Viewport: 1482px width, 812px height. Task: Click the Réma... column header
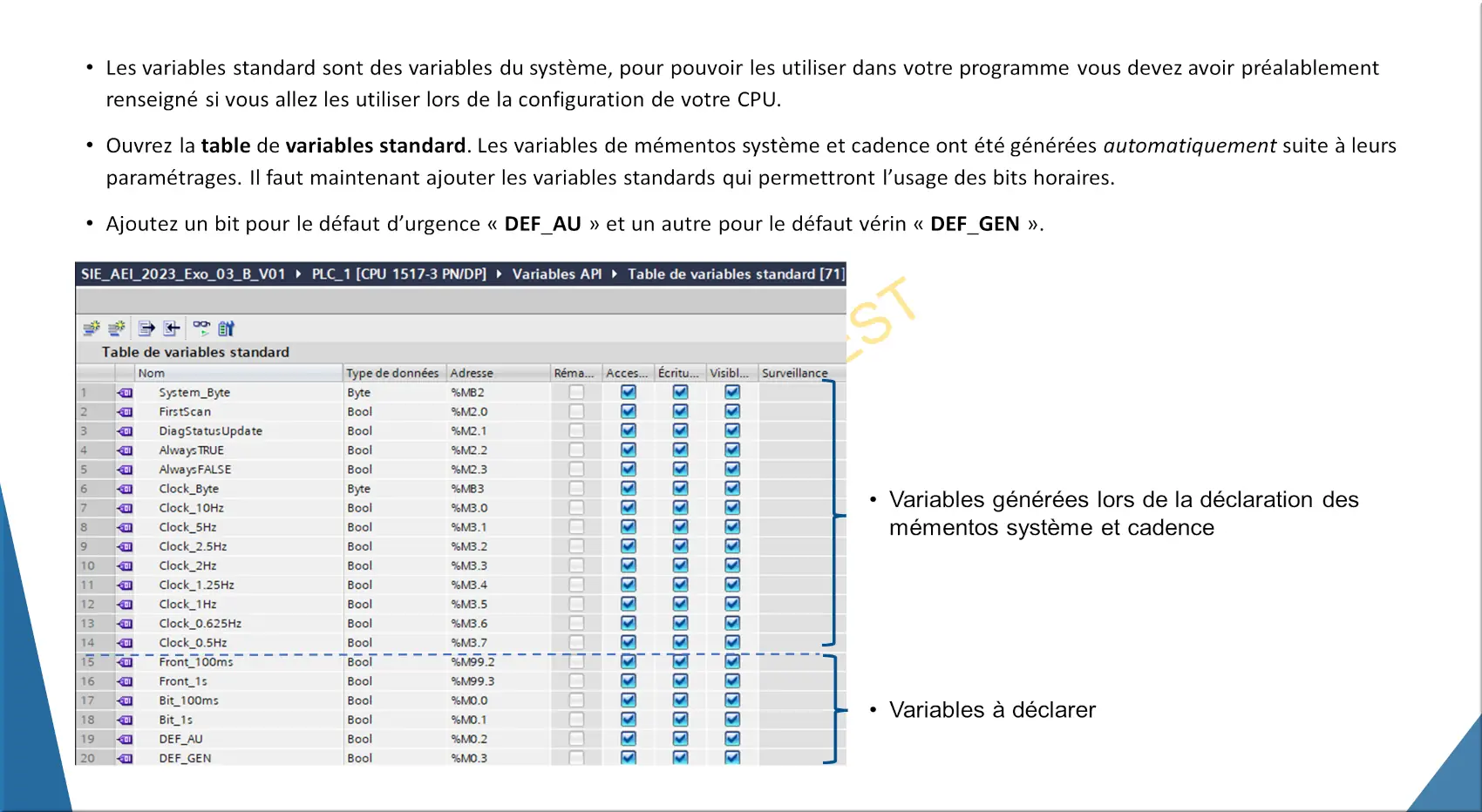point(575,373)
